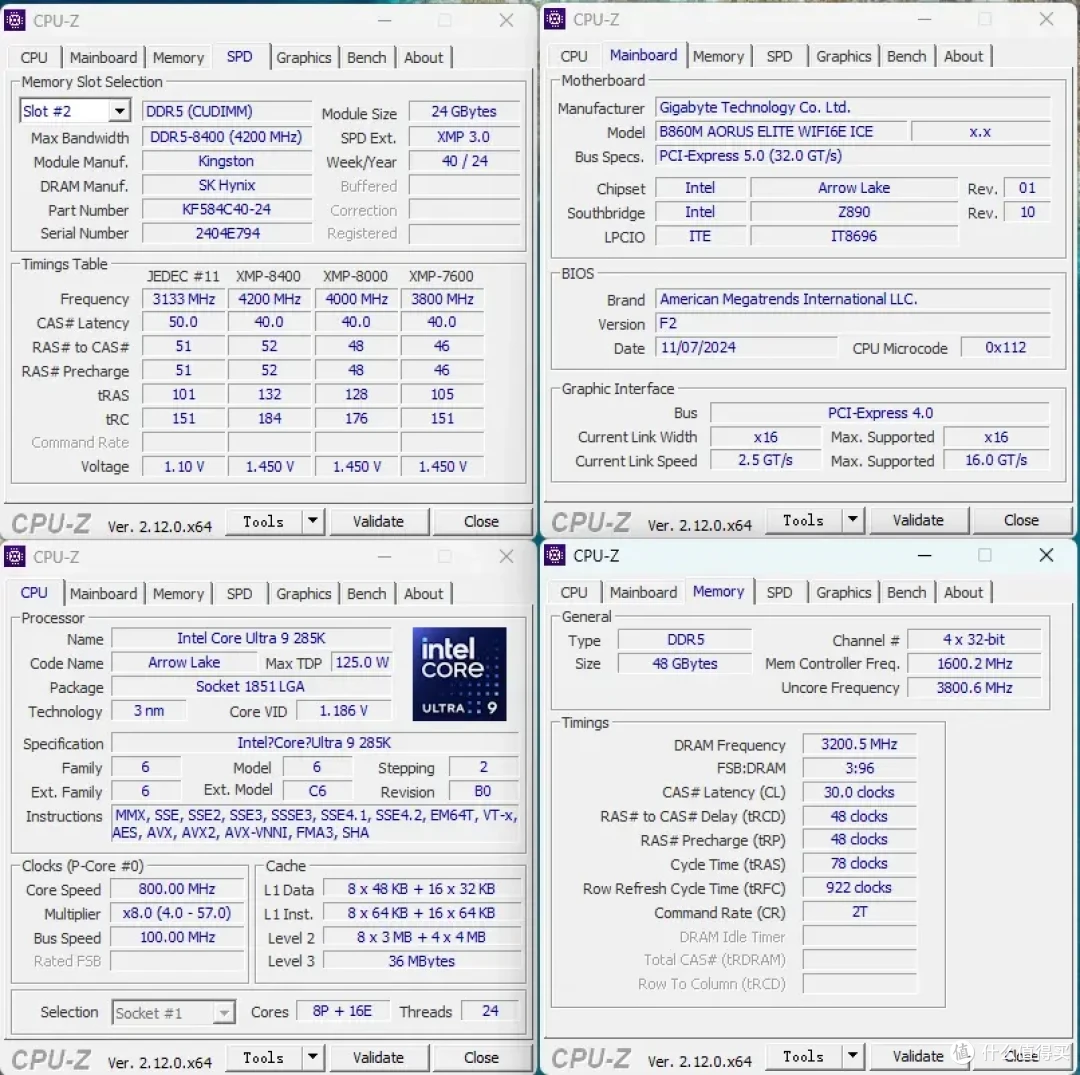Click Validate button in SPD window
The width and height of the screenshot is (1080, 1075).
tap(378, 521)
